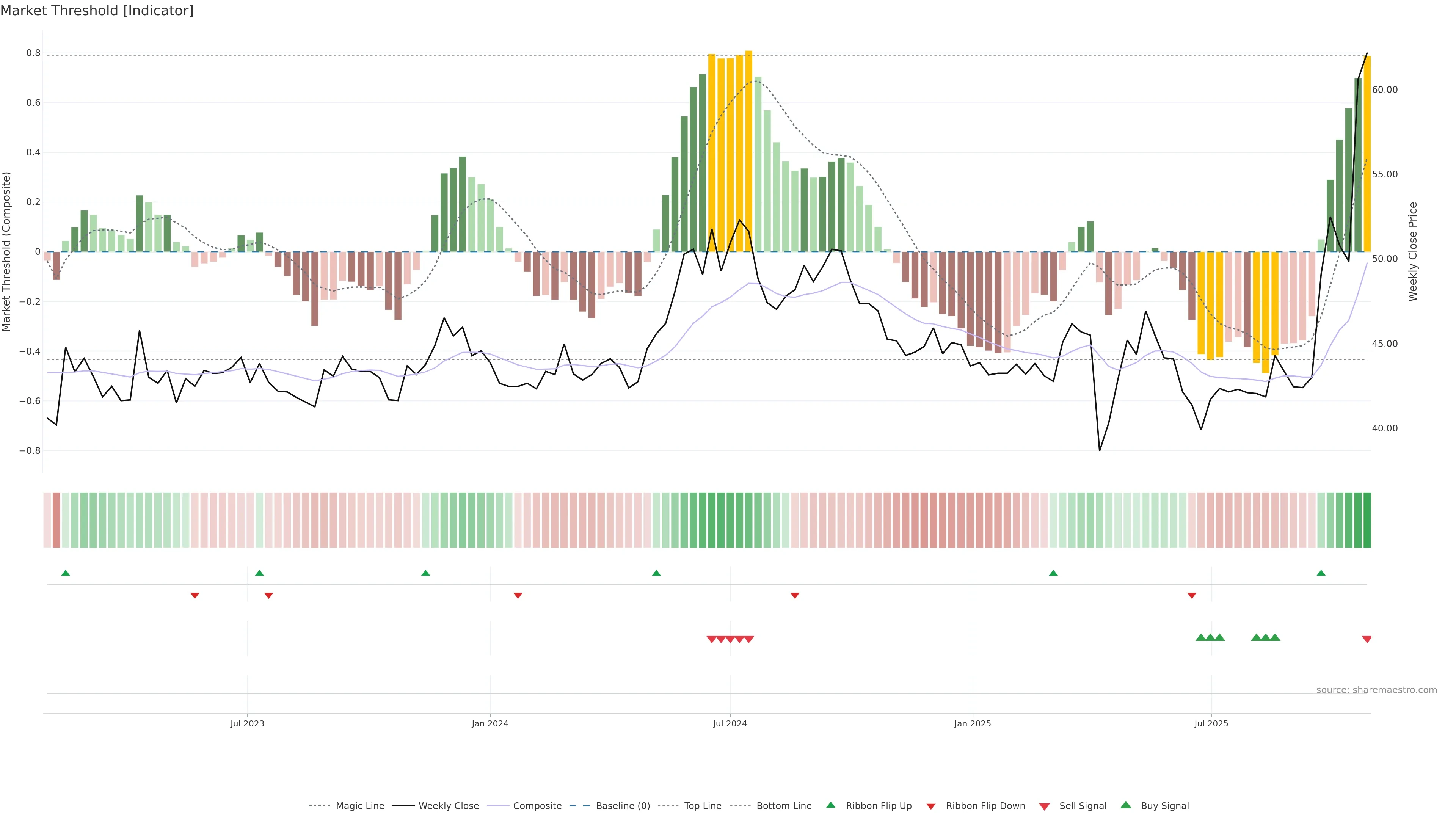Screen dimensions: 1456x819
Task: Click the first green ribbon flip up marker
Action: tap(66, 573)
